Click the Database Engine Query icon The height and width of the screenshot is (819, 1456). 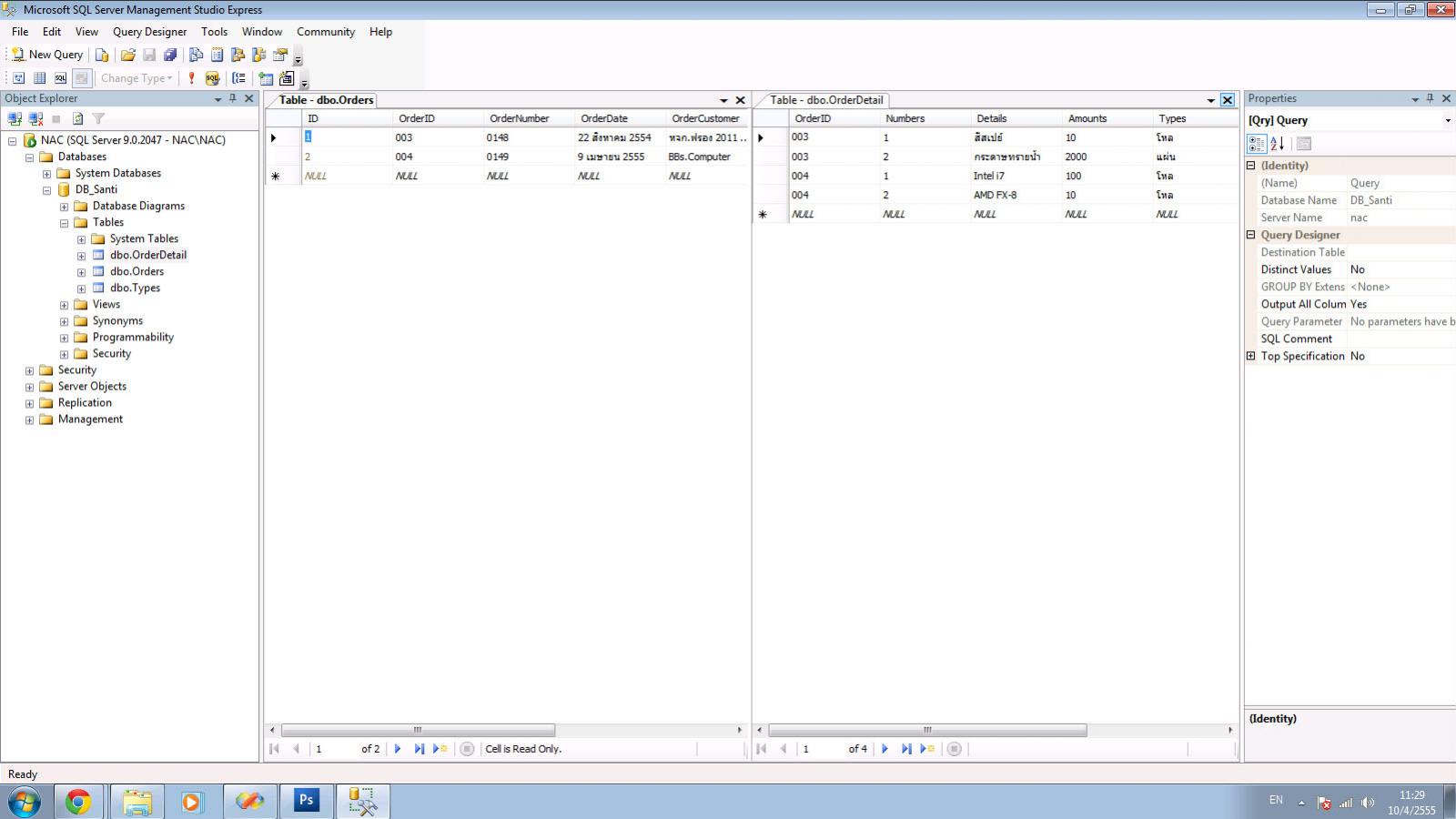[x=102, y=55]
